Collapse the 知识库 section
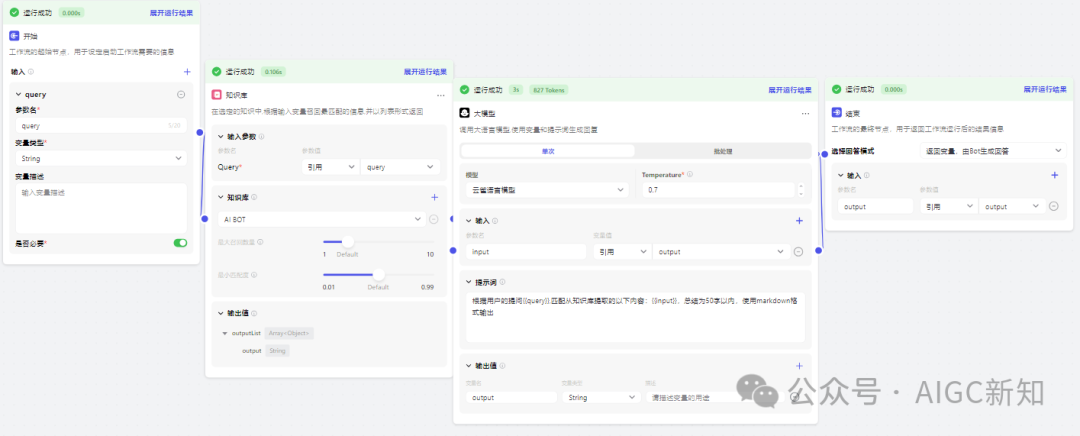Screen dimensions: 1080x436 tap(220, 197)
